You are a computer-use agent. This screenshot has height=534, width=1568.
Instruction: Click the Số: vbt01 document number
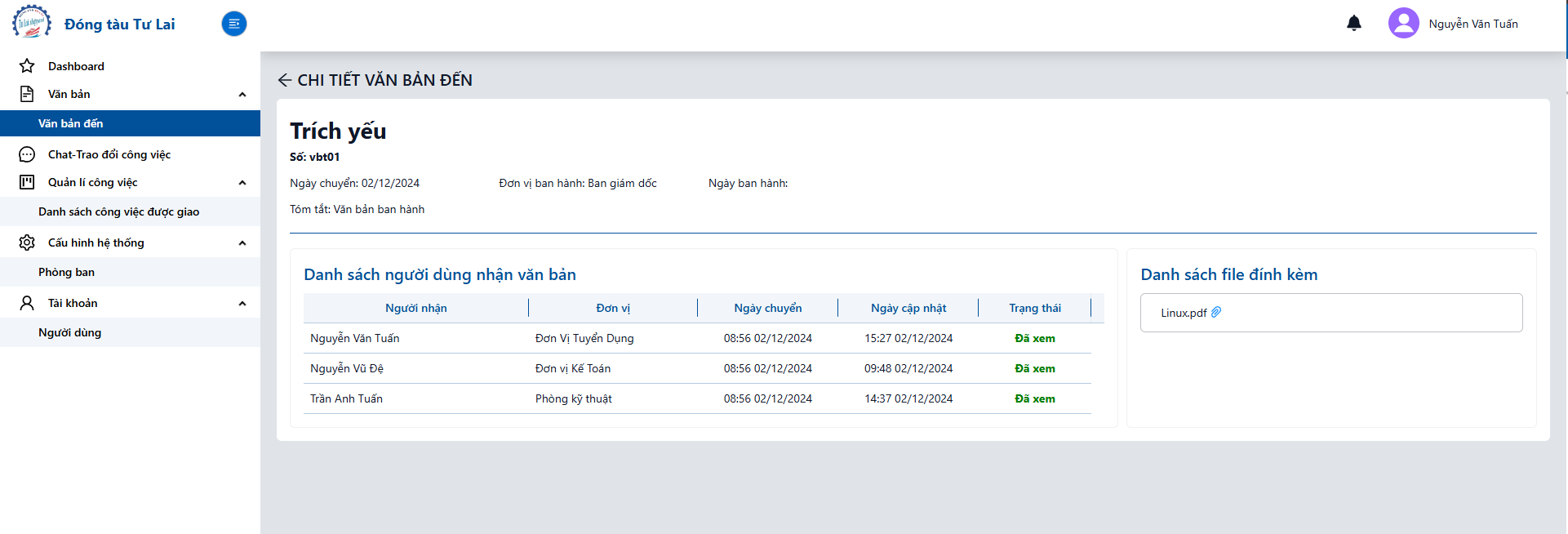(x=315, y=157)
